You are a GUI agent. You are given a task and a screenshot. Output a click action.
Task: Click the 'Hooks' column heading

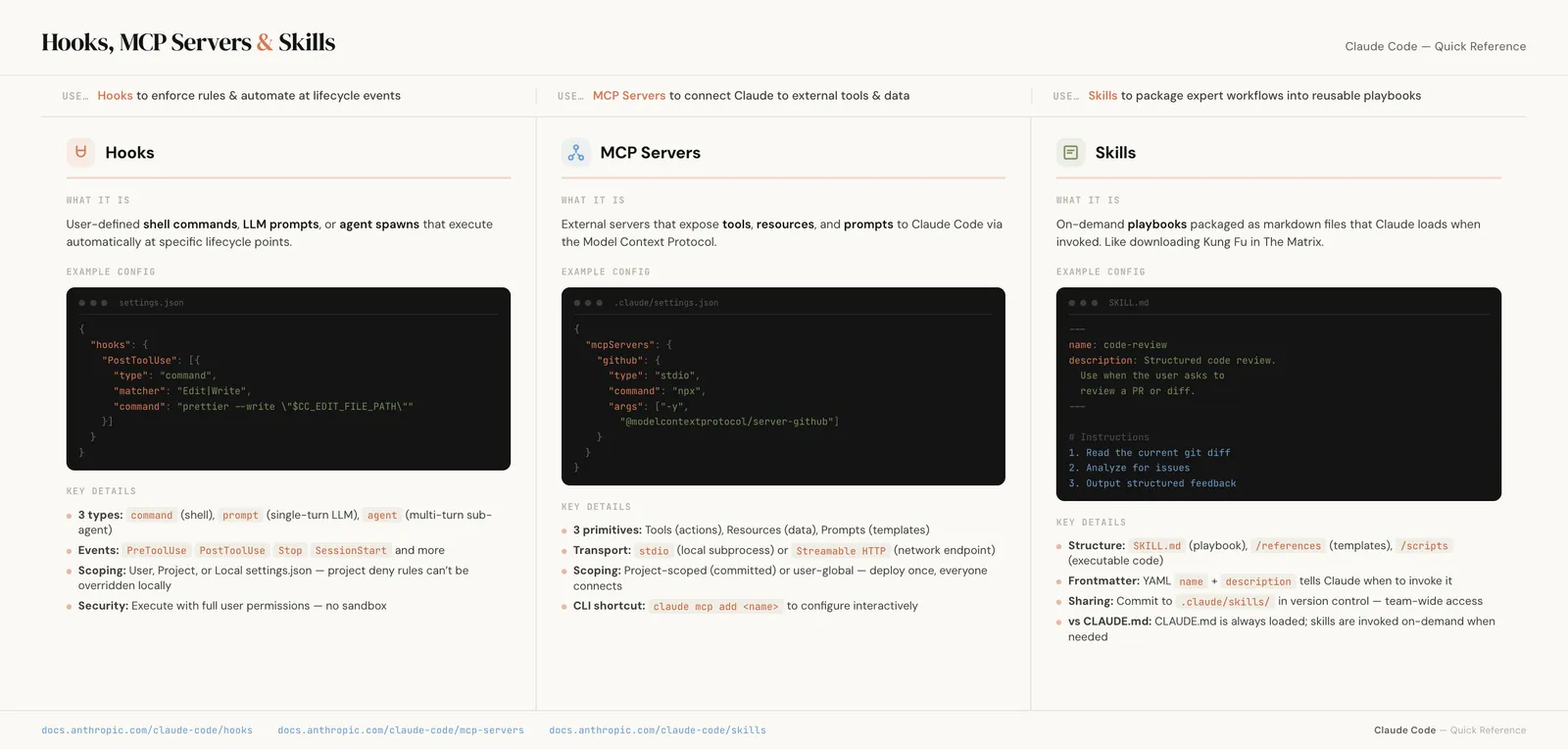pos(129,153)
